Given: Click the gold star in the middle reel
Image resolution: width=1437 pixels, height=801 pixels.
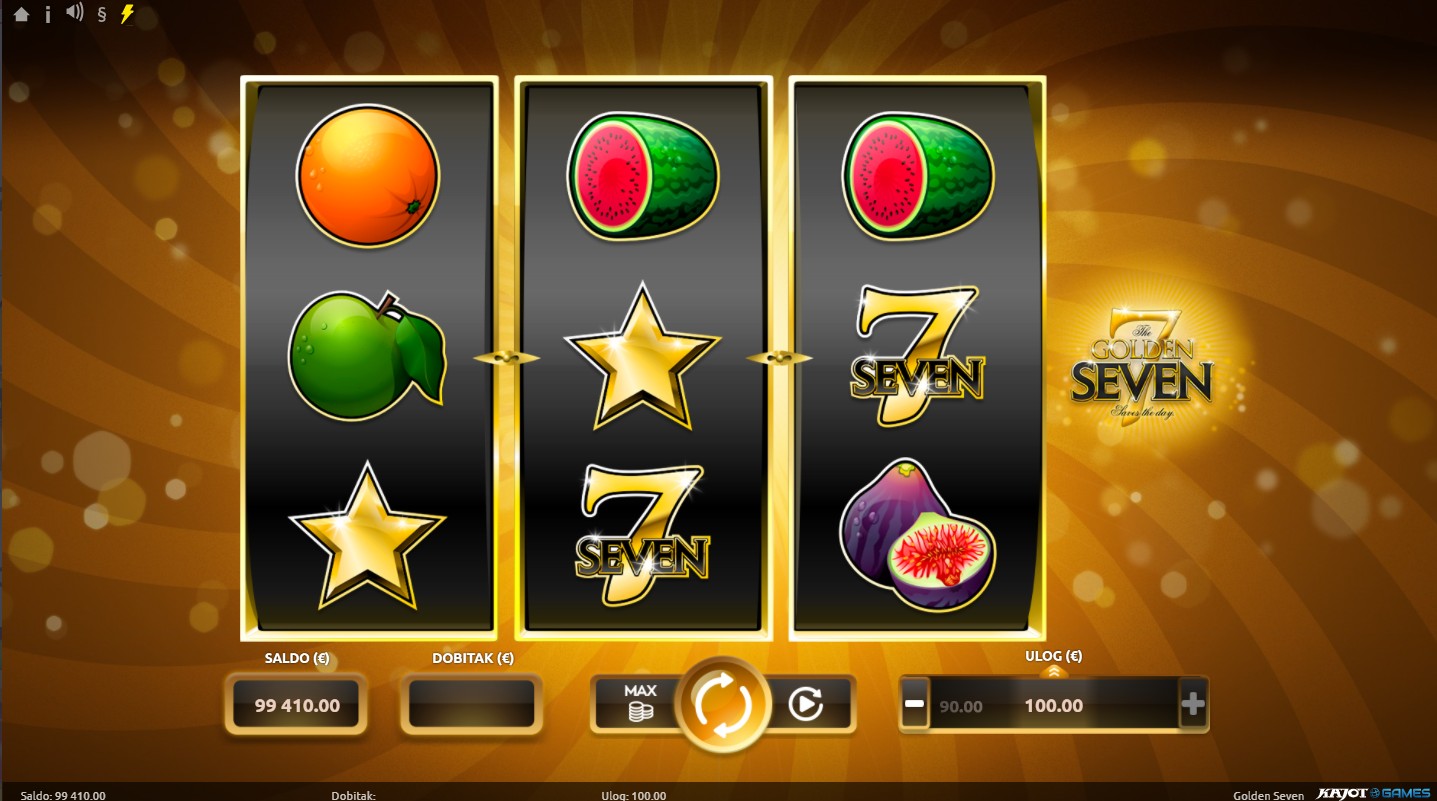Looking at the screenshot, I should (x=642, y=357).
